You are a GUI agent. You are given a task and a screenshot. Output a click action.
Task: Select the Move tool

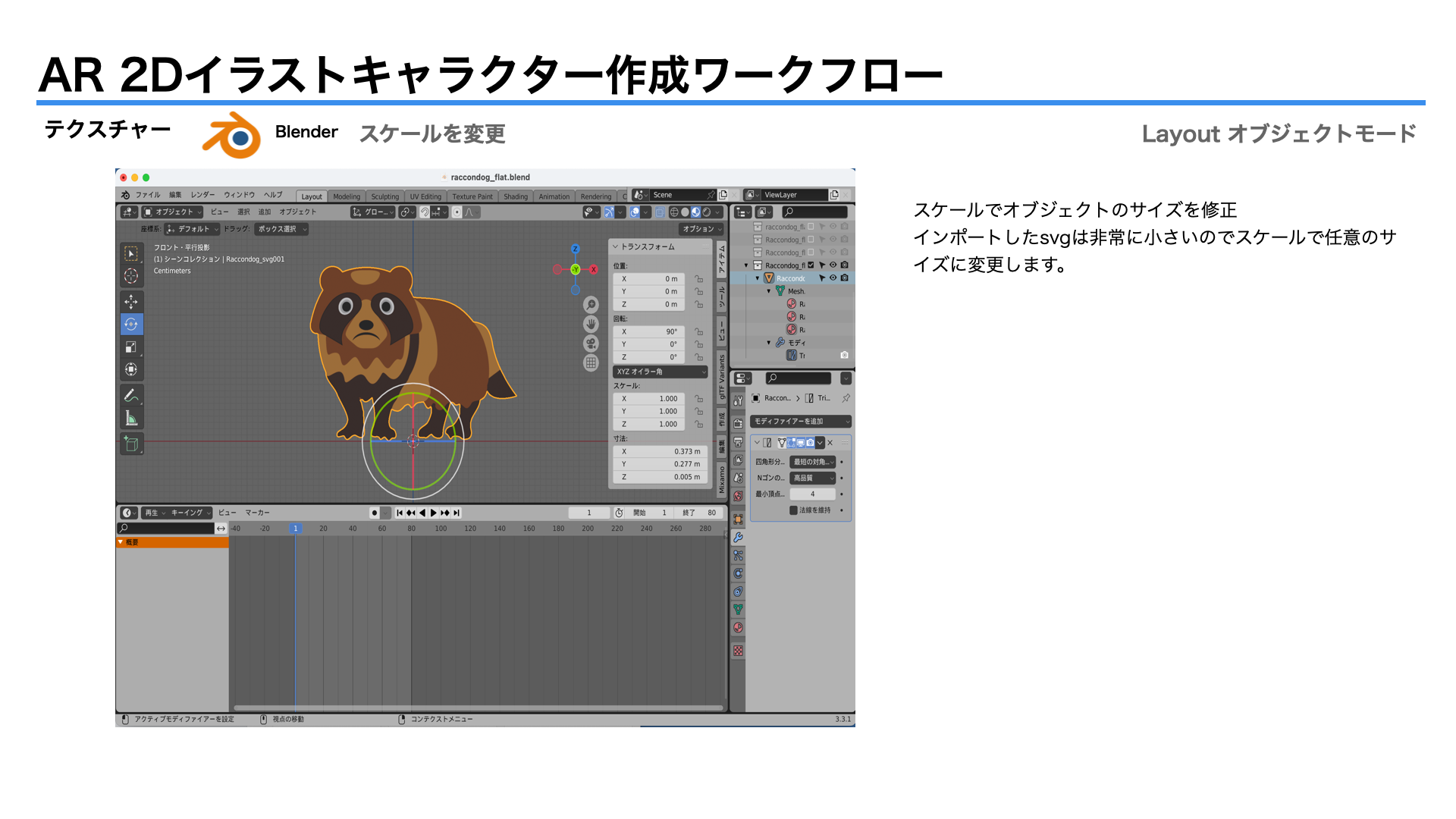click(x=131, y=302)
